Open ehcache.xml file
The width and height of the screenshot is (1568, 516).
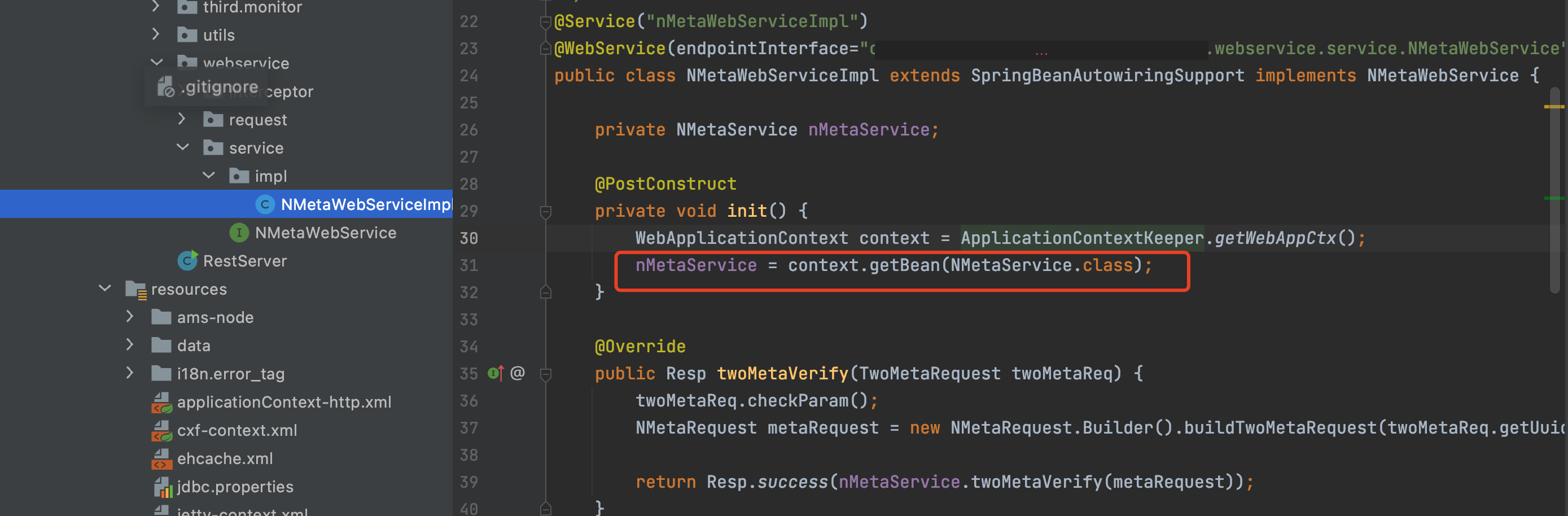pos(225,458)
